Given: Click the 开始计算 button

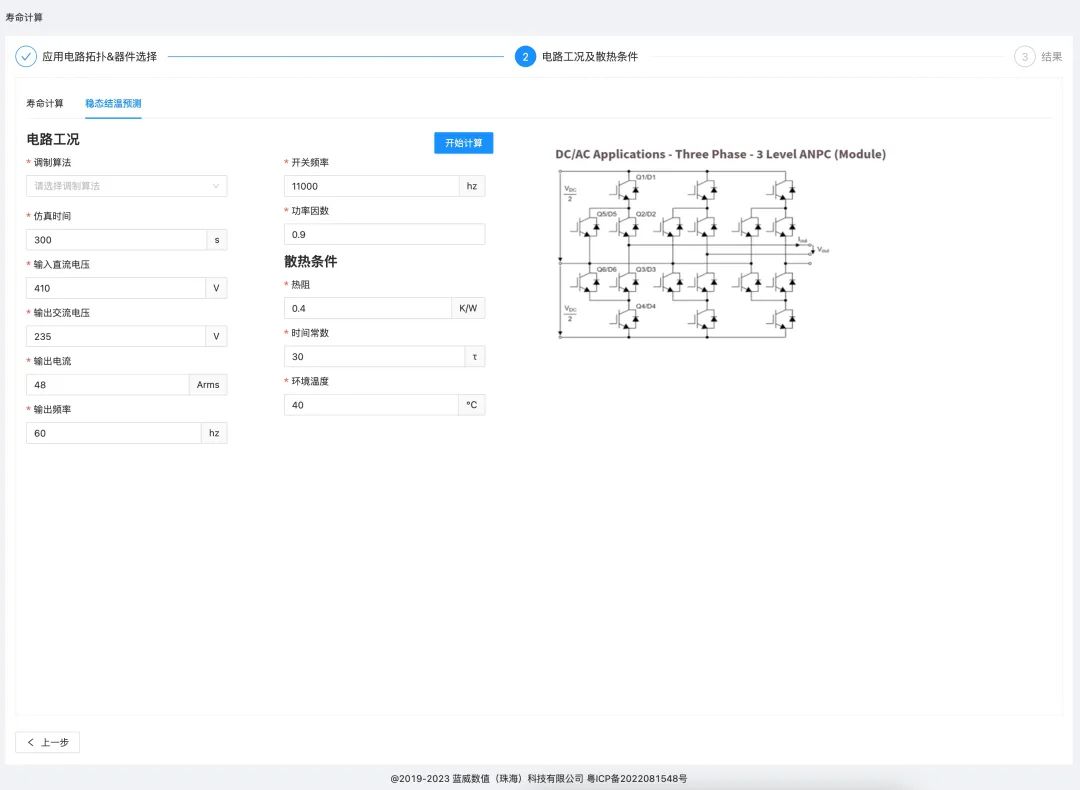Looking at the screenshot, I should tap(463, 142).
